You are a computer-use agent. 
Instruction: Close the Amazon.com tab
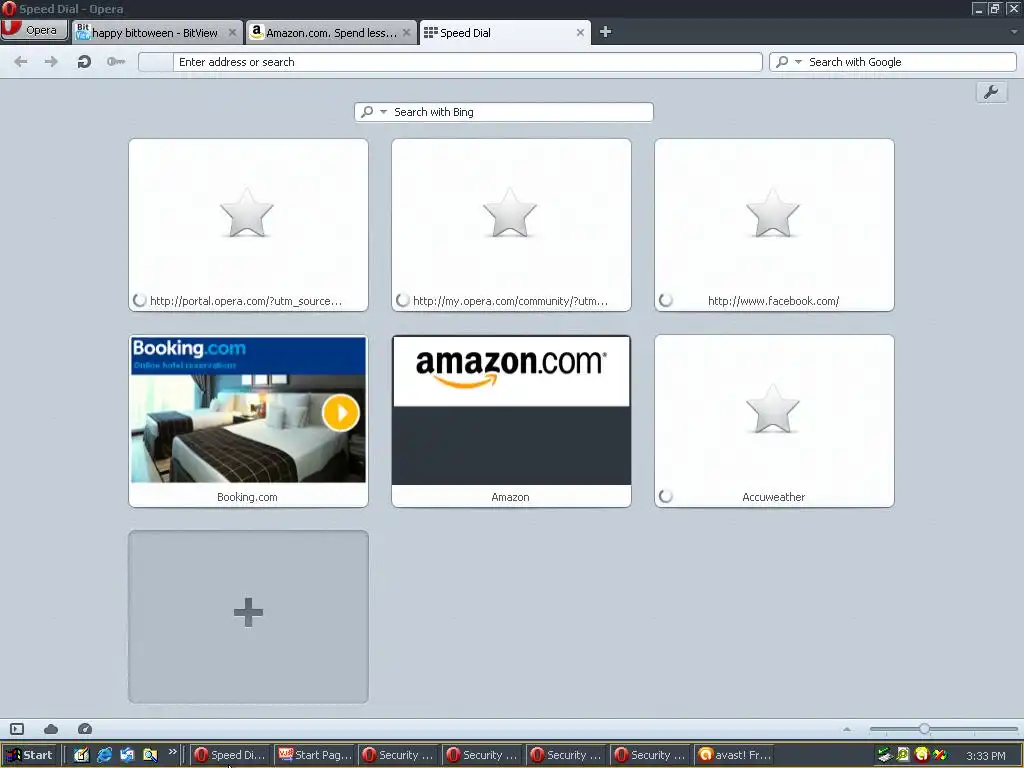406,32
